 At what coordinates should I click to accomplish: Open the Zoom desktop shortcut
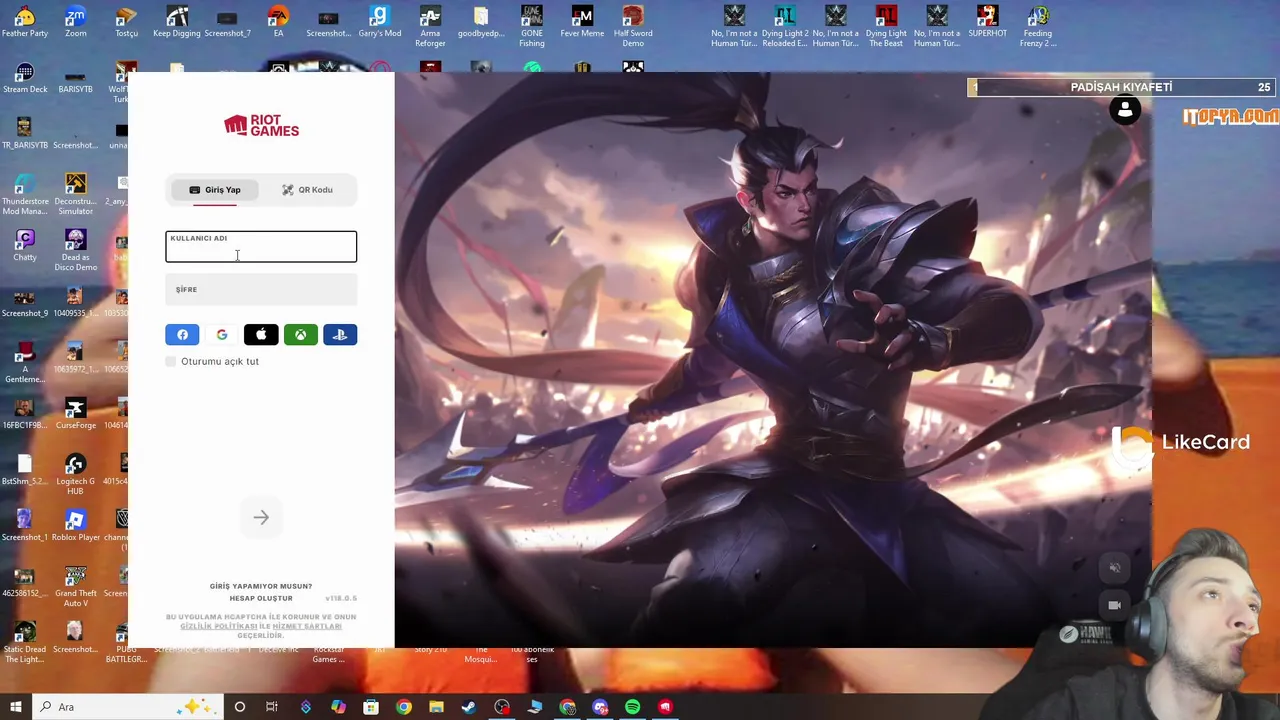click(x=75, y=23)
